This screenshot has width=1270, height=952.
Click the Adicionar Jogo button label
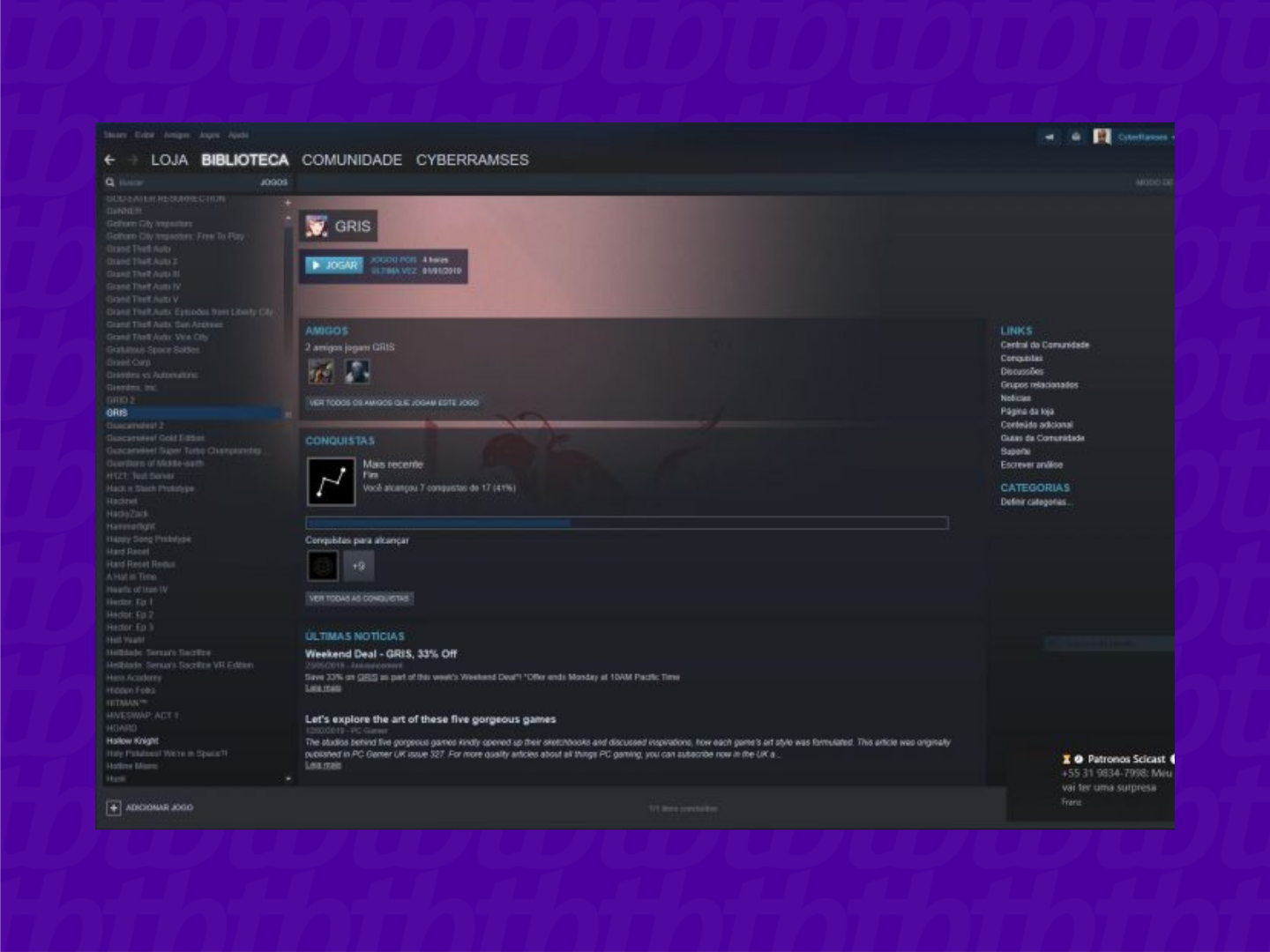coord(159,807)
